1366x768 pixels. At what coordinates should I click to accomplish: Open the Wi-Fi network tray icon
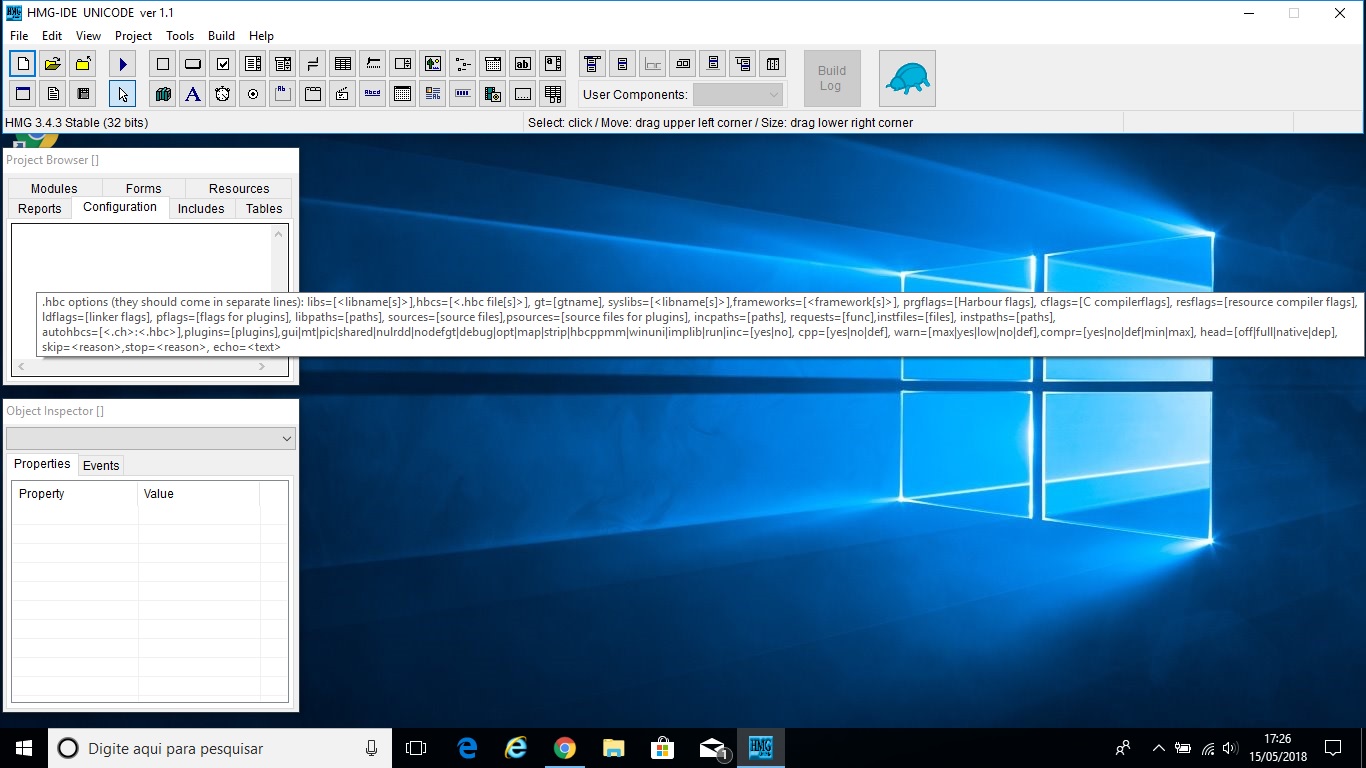pos(1207,748)
